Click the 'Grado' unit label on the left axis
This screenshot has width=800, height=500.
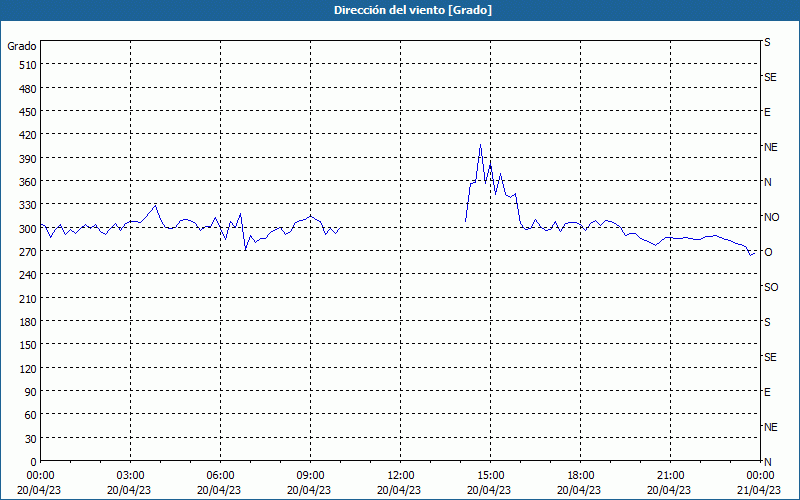(22, 46)
